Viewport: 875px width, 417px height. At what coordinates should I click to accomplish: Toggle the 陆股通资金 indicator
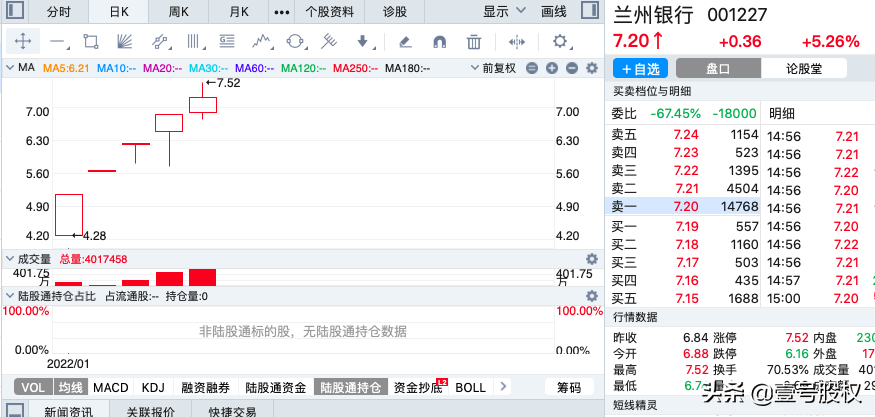[276, 387]
